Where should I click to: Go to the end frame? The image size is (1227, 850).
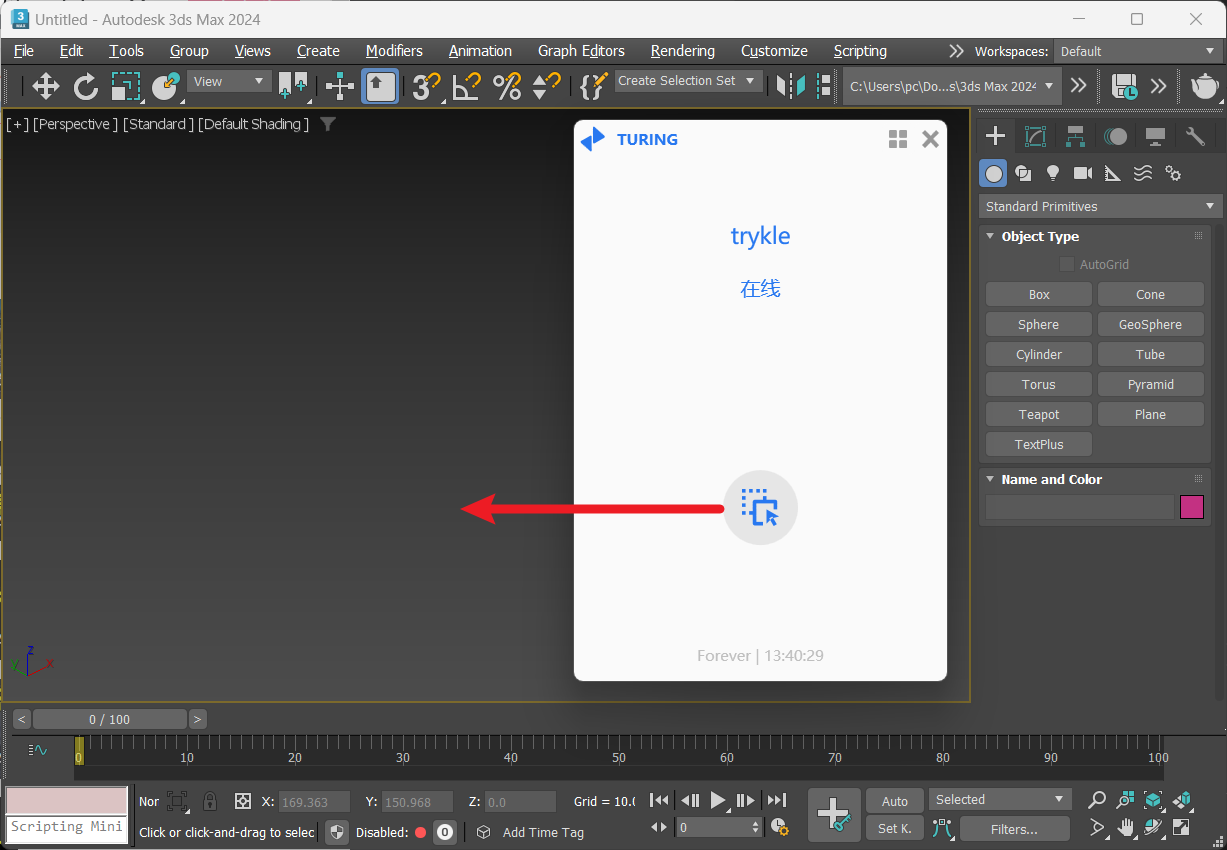click(777, 800)
